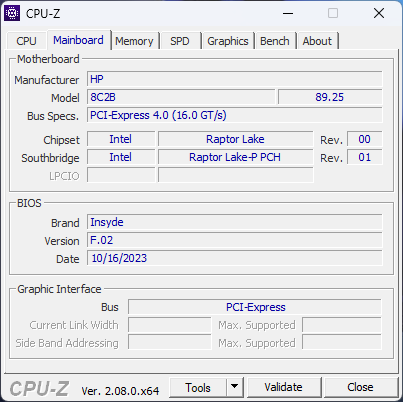Show the About tab
Image resolution: width=403 pixels, height=402 pixels.
point(317,41)
